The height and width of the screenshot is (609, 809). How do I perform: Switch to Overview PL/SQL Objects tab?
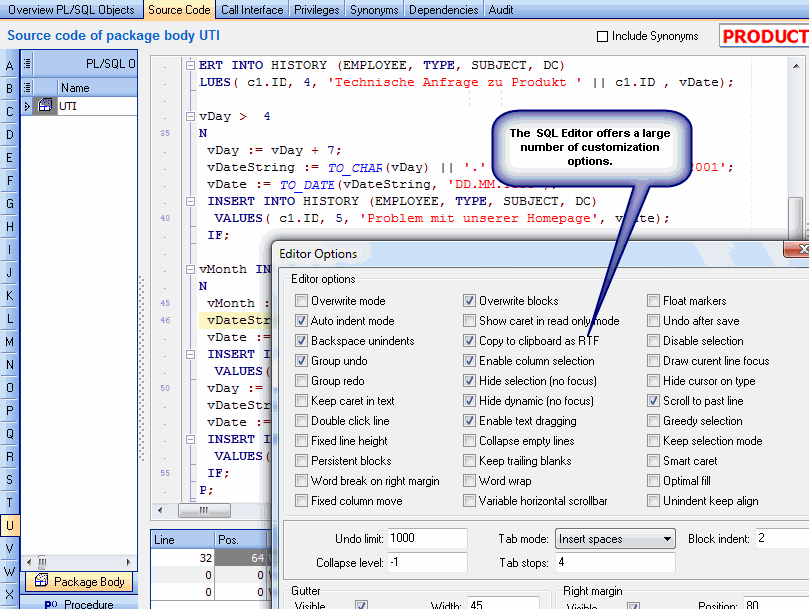coord(71,10)
